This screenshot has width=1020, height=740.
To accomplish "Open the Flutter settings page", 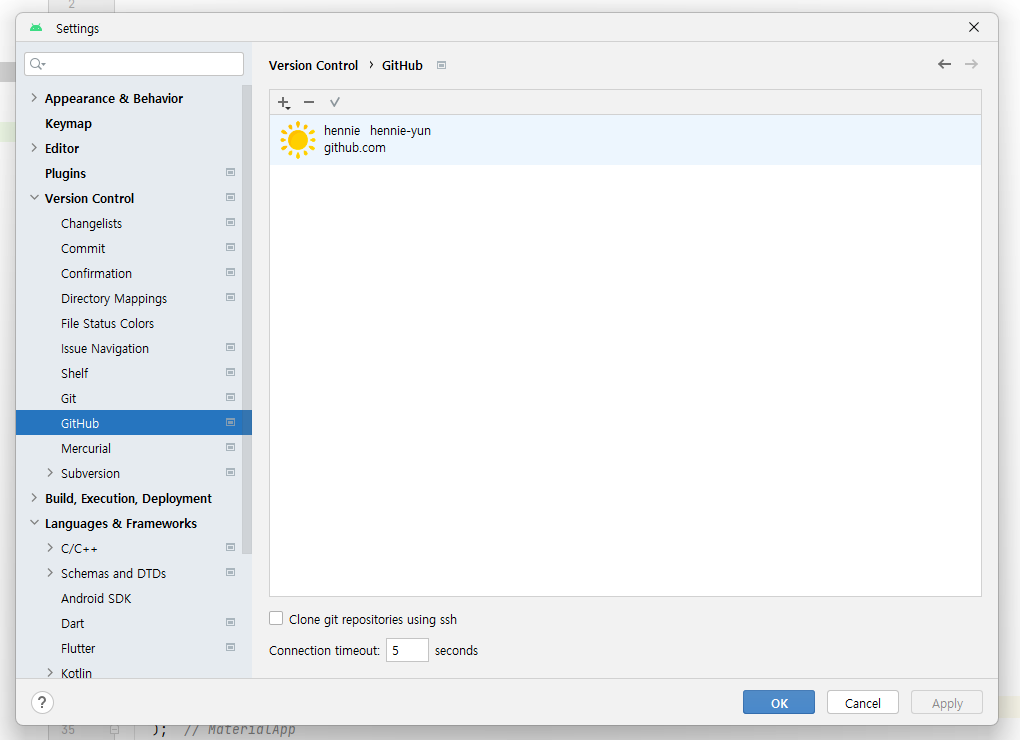I will click(x=78, y=649).
